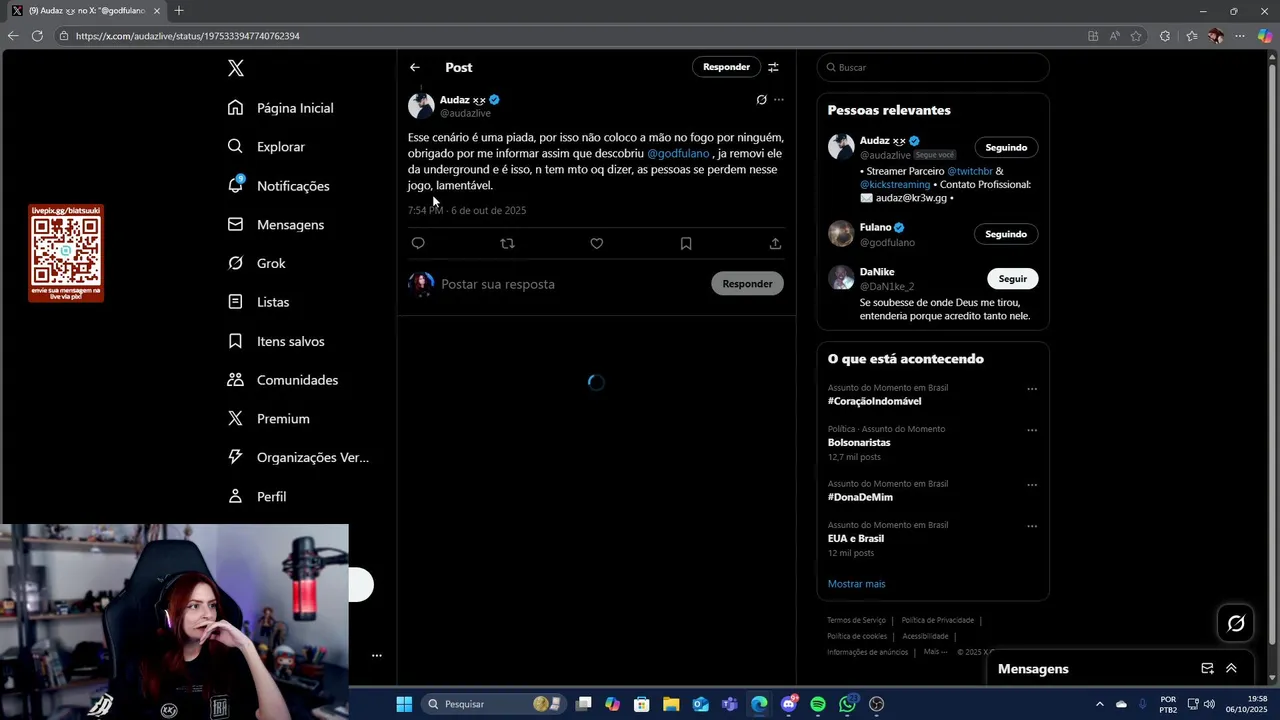This screenshot has width=1280, height=720.
Task: Open @godfulano mention link in post
Action: pos(678,153)
